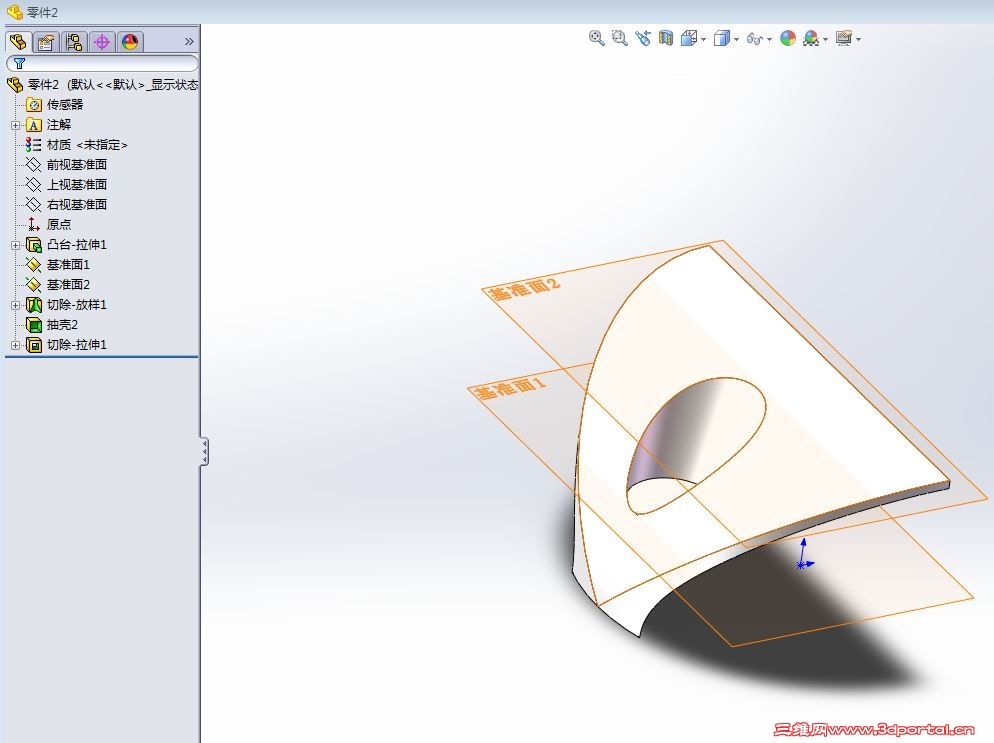Click the Zoom to Fit icon

tap(597, 38)
